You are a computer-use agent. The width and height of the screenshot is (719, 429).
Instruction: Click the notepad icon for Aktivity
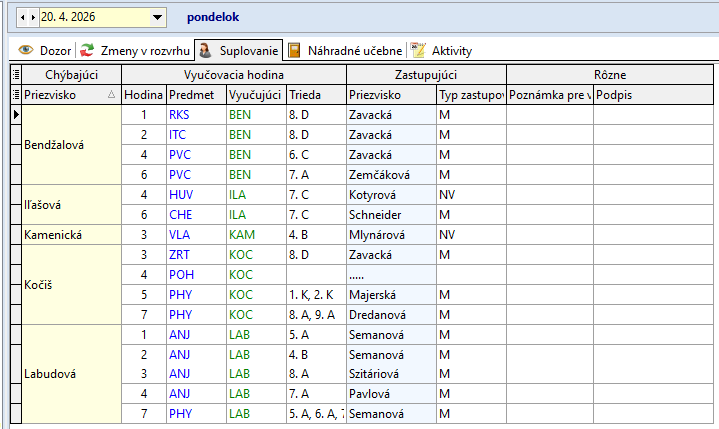pyautogui.click(x=419, y=50)
